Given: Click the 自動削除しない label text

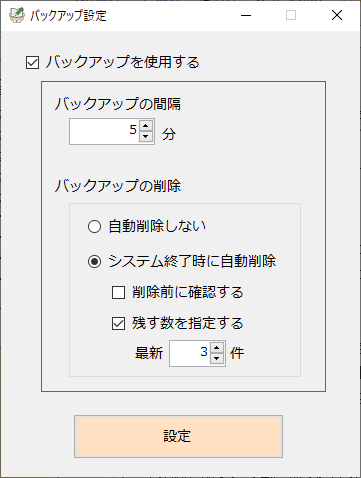Looking at the screenshot, I should 157,227.
